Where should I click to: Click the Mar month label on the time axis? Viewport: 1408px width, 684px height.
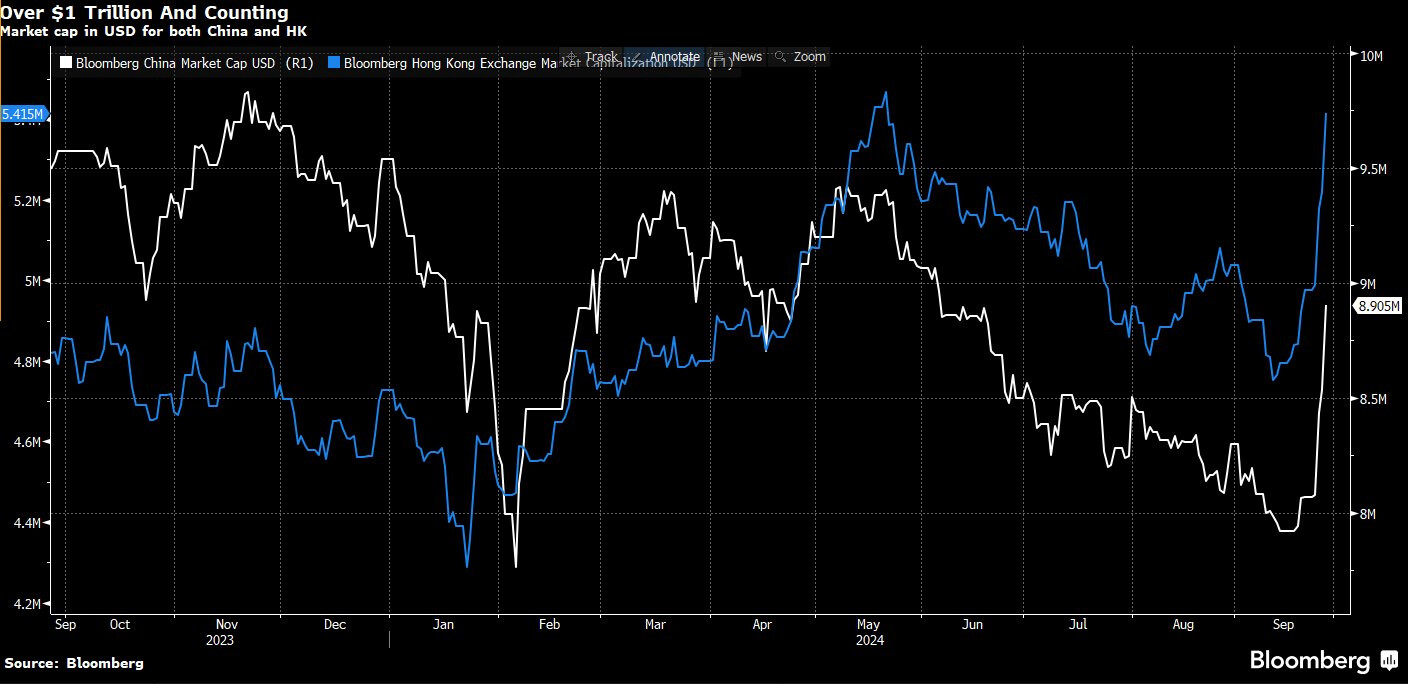coord(655,625)
